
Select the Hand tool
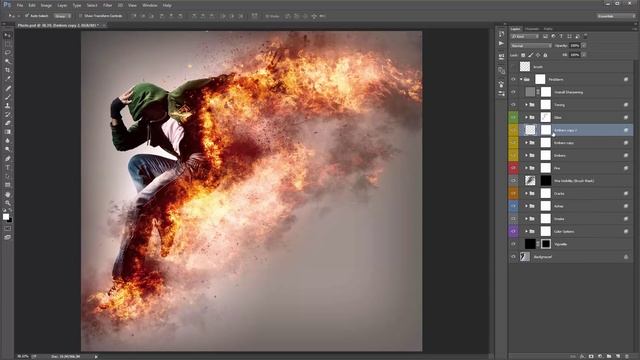coord(7,194)
